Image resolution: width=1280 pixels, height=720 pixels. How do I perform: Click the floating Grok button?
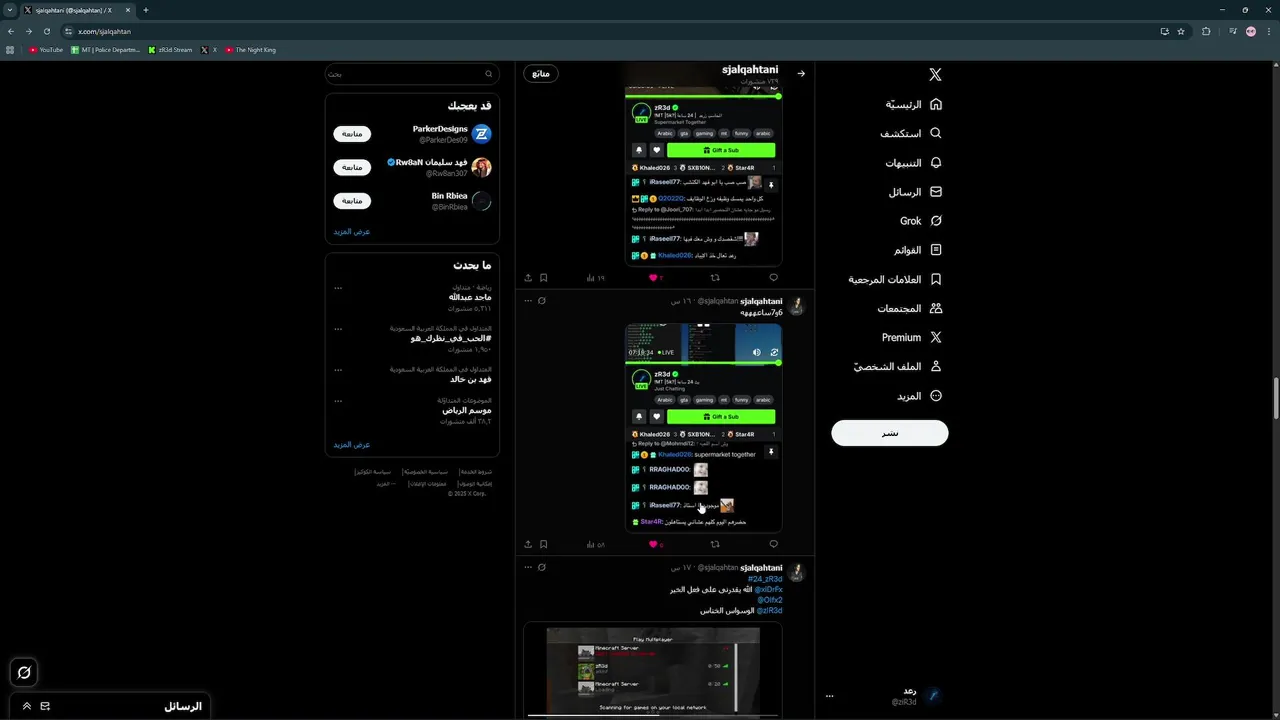coord(24,673)
